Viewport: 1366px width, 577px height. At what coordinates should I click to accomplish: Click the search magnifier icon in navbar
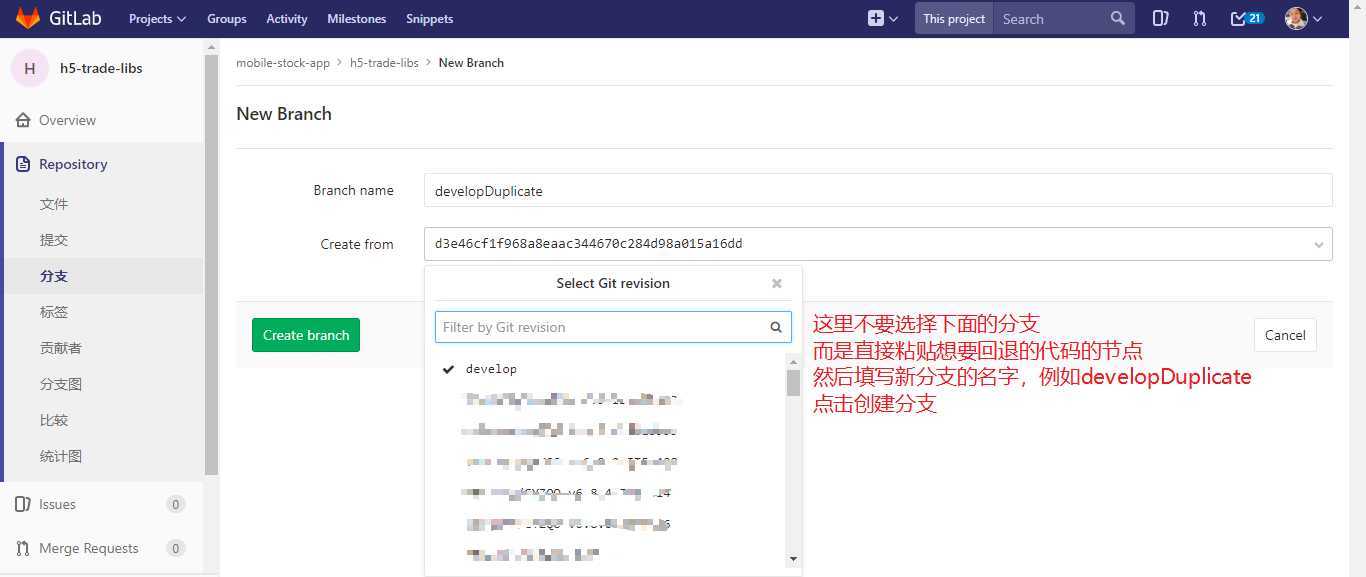click(x=1118, y=18)
